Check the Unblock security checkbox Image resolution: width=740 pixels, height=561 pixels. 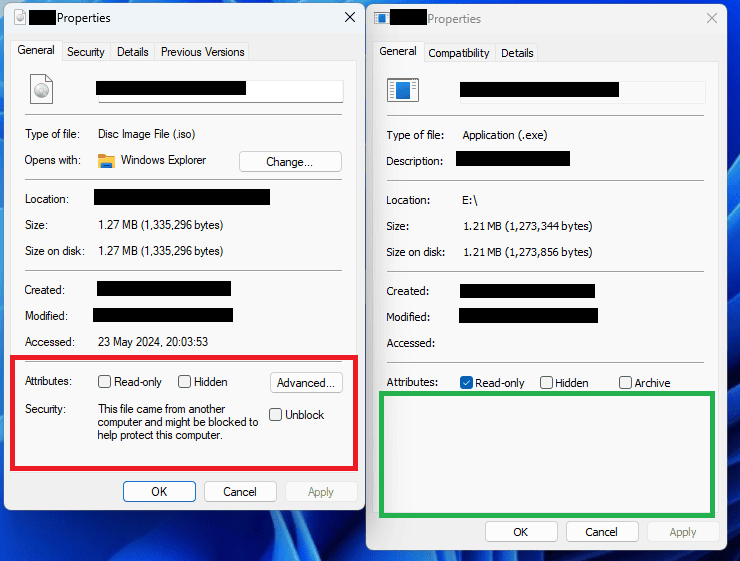click(x=276, y=415)
